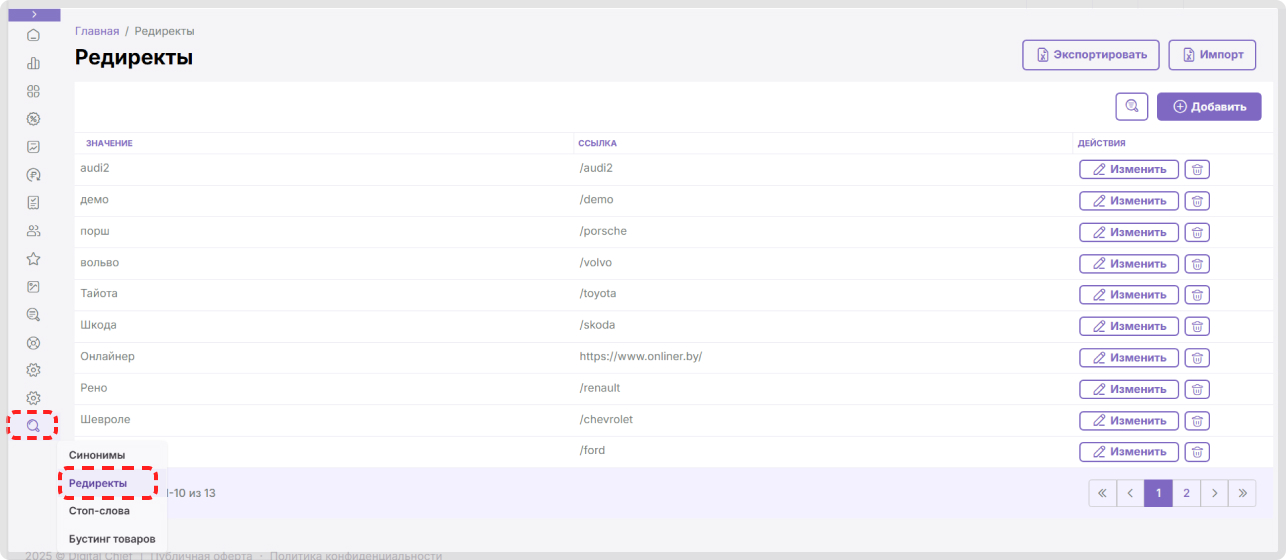
Task: Select Бустинг товаров in the search submenu
Action: click(x=112, y=539)
